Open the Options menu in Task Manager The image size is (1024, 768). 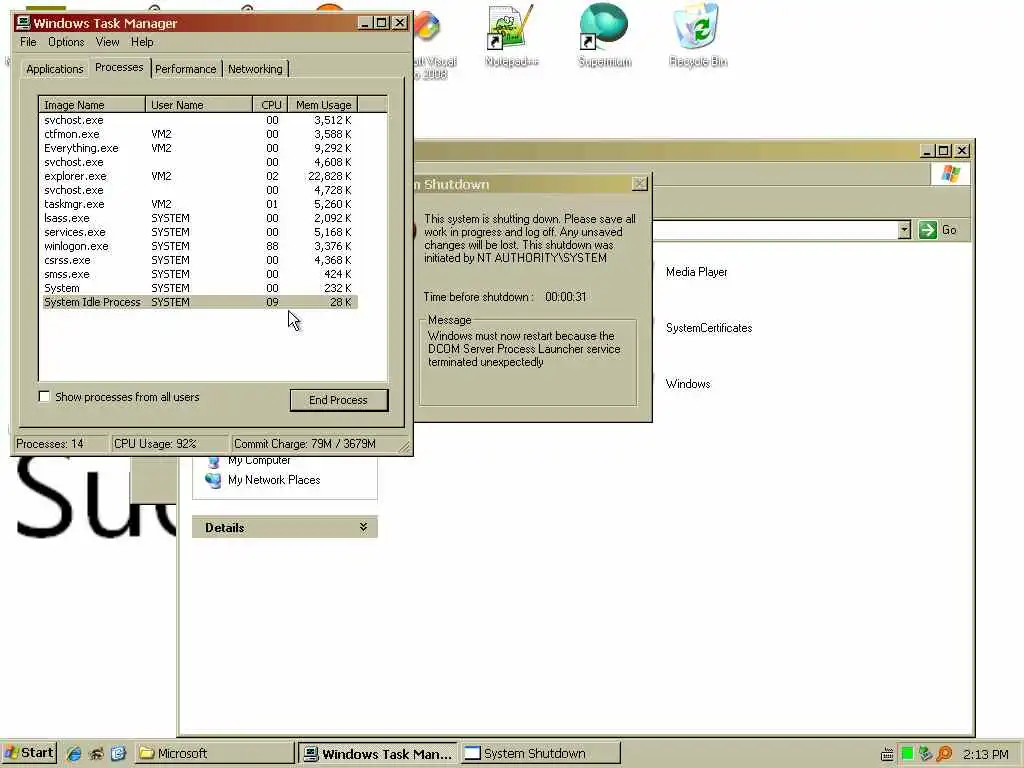[66, 42]
